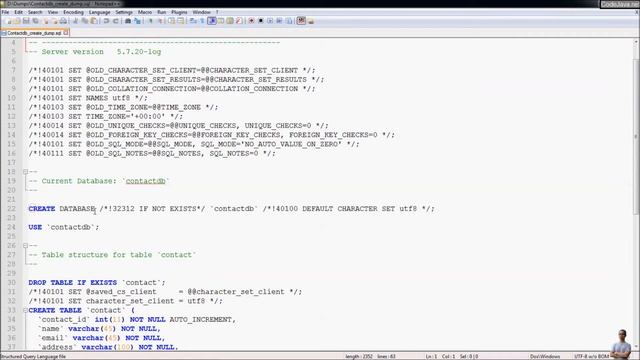Click the spell-check ABC plugin icon
The width and height of the screenshot is (640, 360).
click(x=301, y=21)
